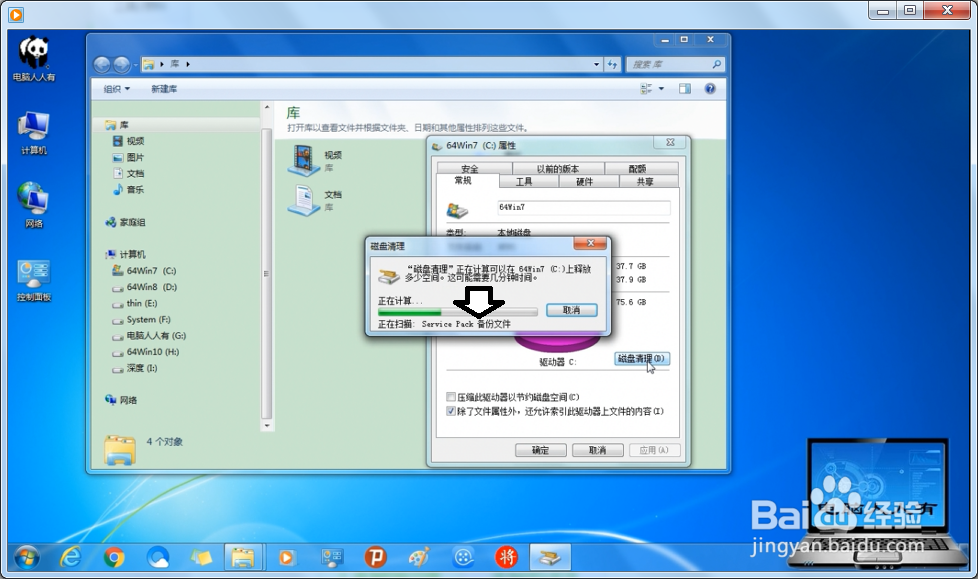
Task: Click 取消 in the properties dialog
Action: [x=598, y=450]
